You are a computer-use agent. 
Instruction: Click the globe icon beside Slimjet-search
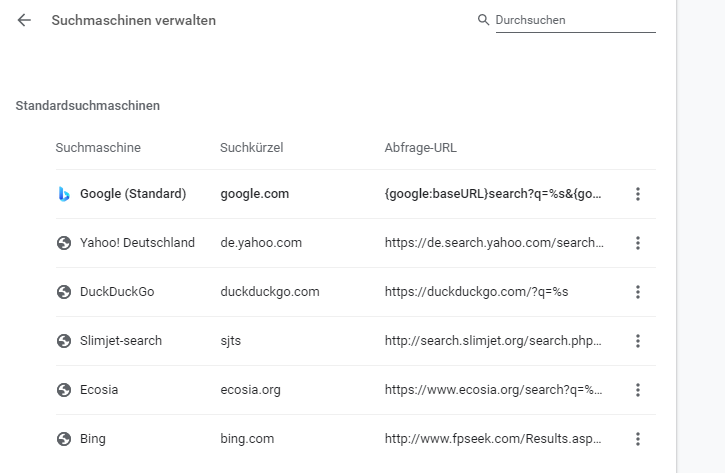64,341
